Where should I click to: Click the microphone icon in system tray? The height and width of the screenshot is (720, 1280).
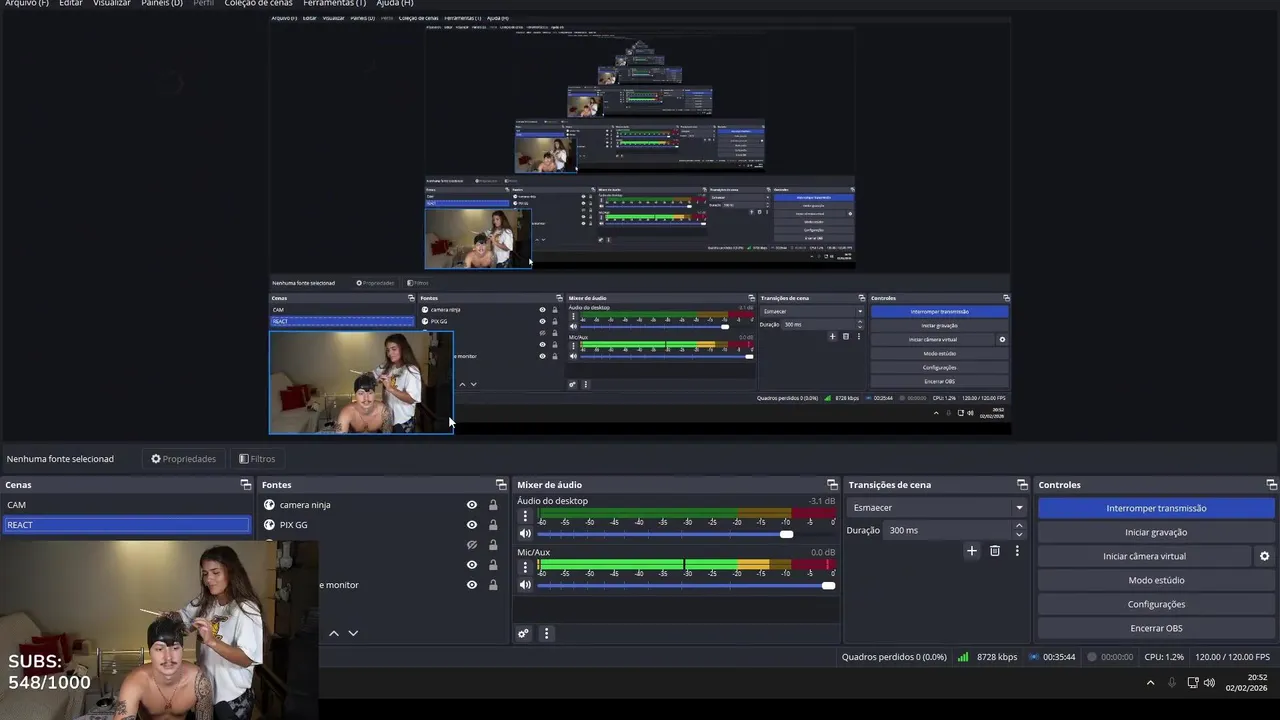point(1172,683)
